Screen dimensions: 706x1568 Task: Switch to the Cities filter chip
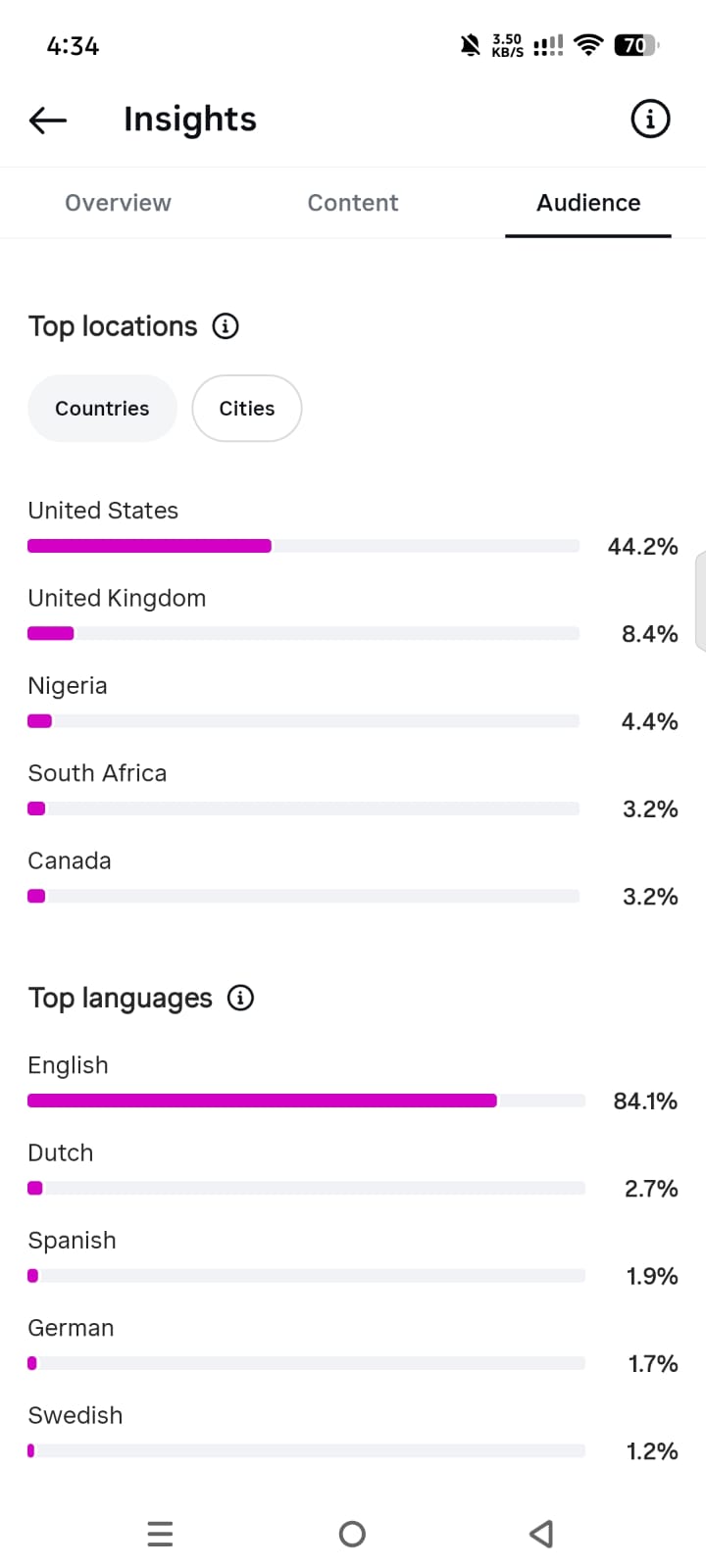247,409
